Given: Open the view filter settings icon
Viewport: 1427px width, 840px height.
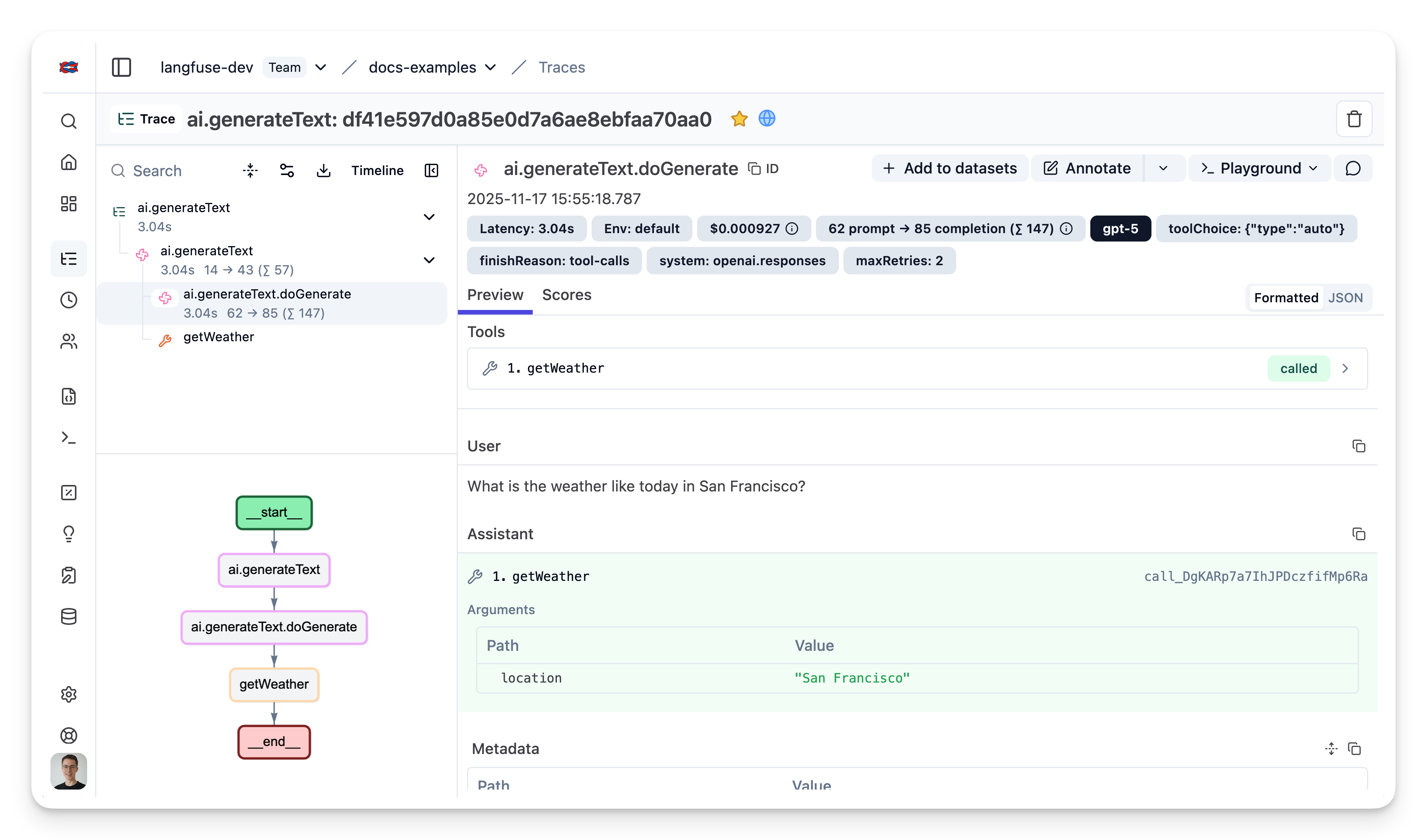Looking at the screenshot, I should coord(287,170).
